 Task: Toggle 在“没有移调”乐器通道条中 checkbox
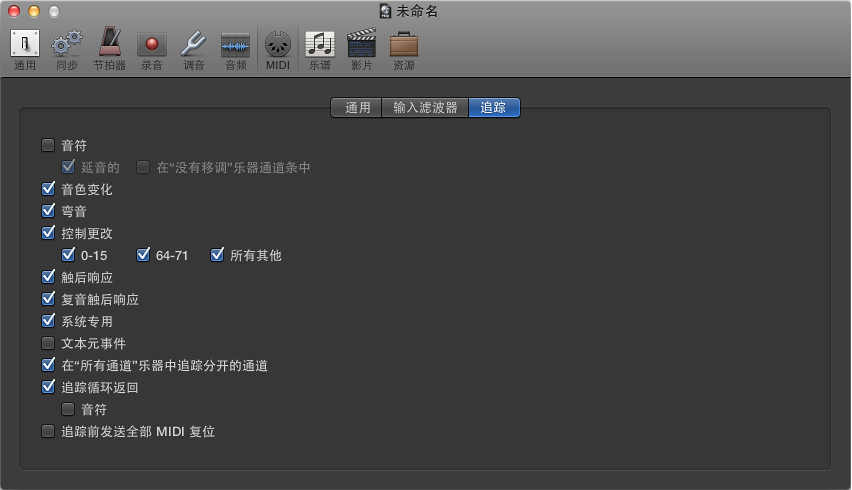[143, 167]
